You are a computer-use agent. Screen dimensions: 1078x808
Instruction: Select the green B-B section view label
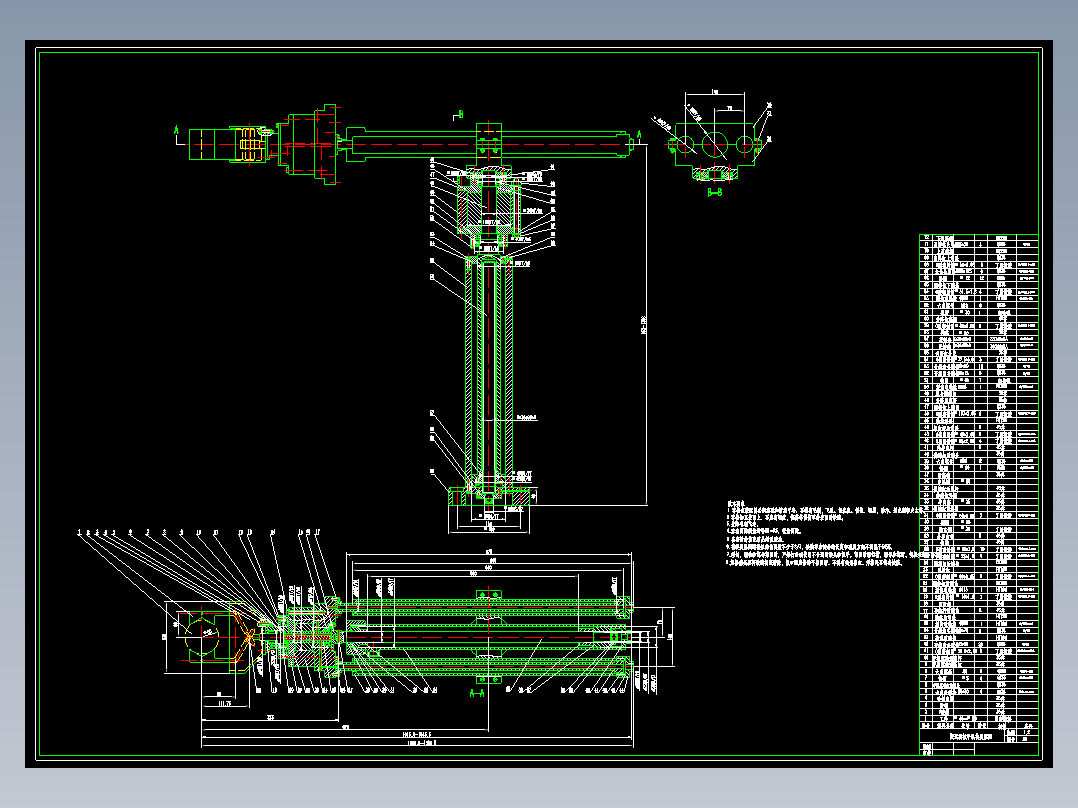pos(714,193)
